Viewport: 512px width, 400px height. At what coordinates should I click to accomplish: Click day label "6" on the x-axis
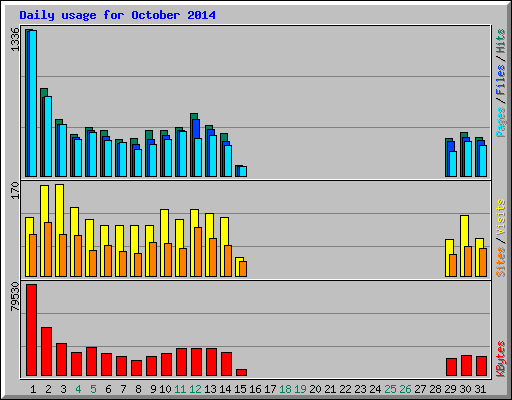click(108, 389)
